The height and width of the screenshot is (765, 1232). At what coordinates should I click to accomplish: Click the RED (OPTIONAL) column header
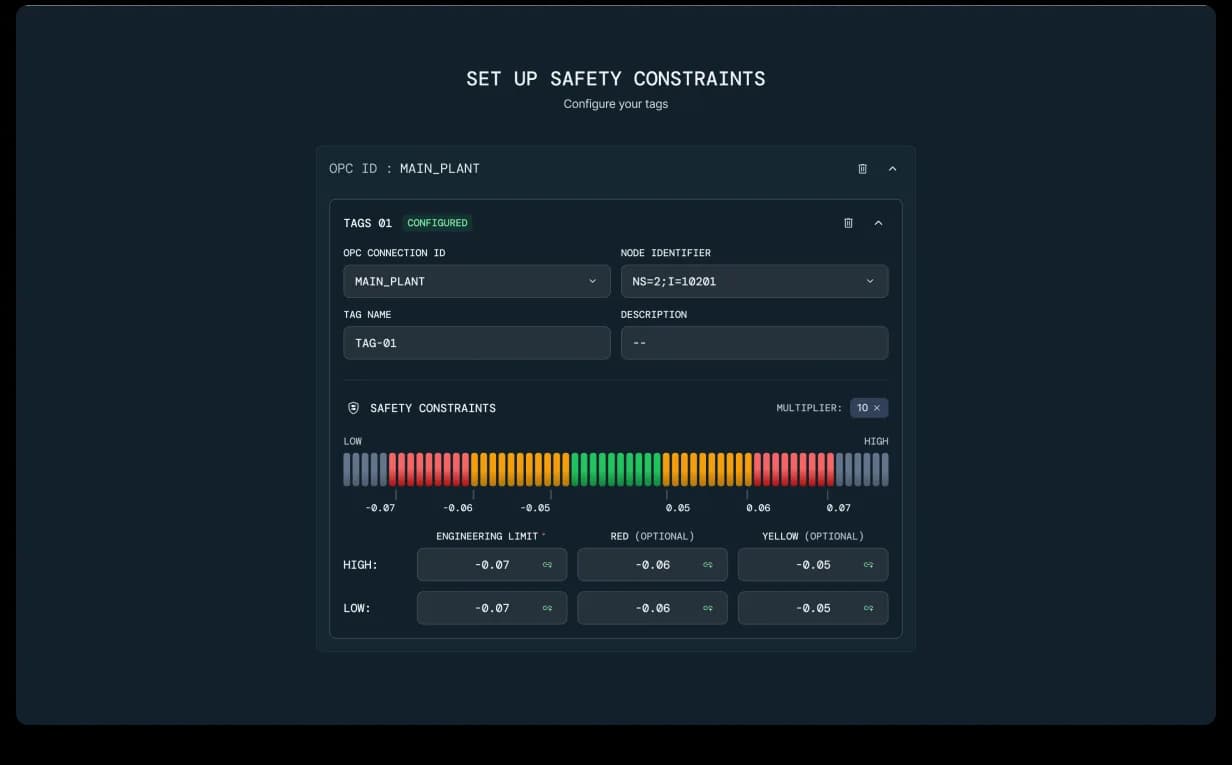point(652,537)
